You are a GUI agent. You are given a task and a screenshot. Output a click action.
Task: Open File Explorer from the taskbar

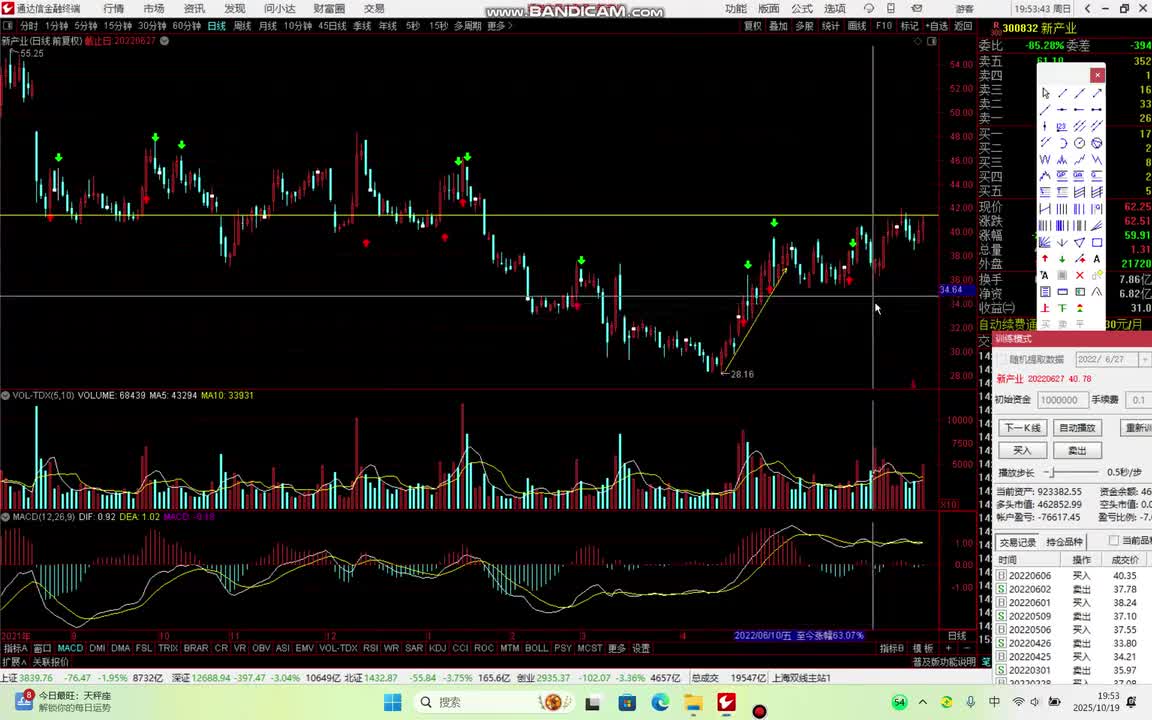point(693,702)
